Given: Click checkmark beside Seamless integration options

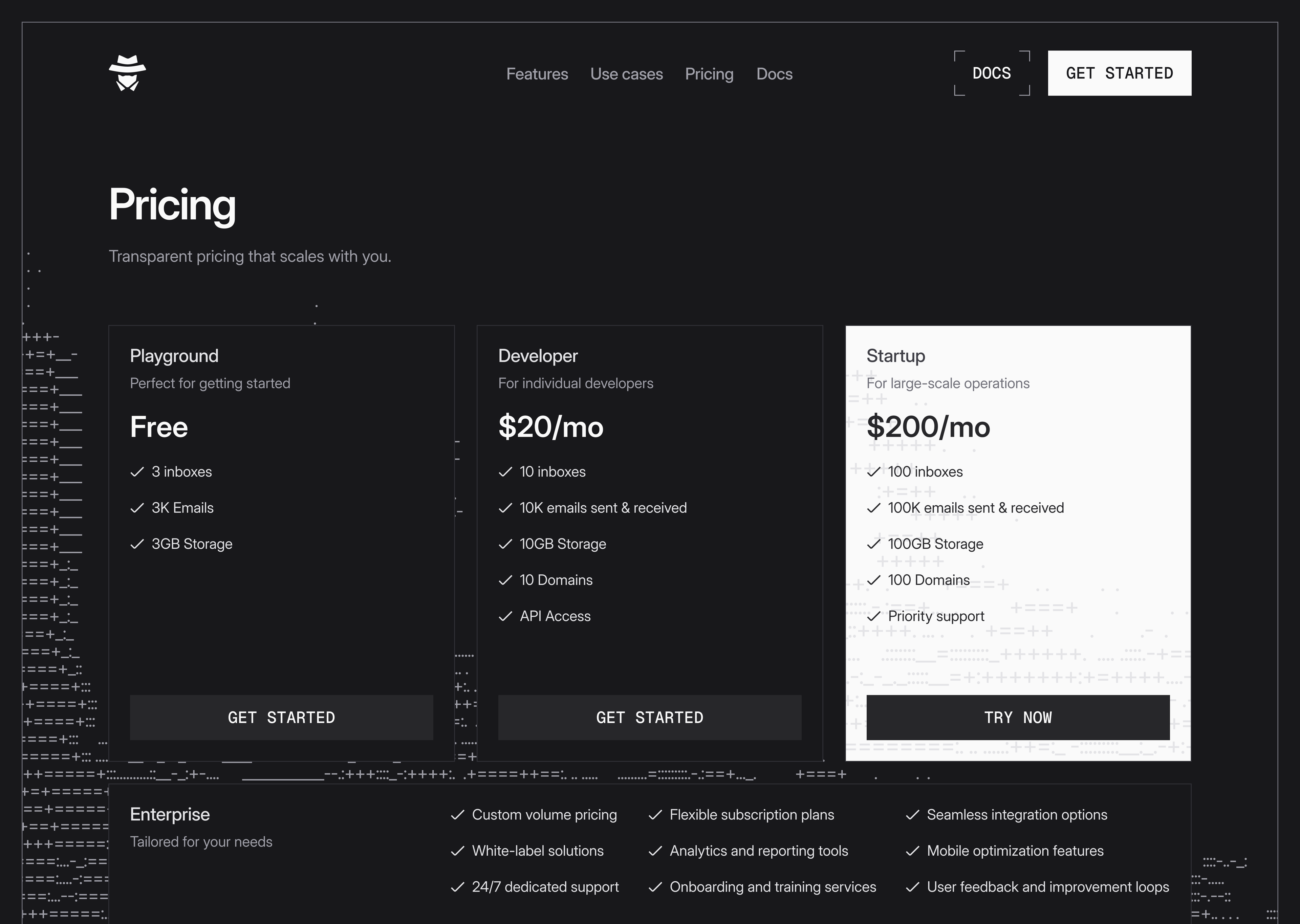Looking at the screenshot, I should pyautogui.click(x=913, y=815).
